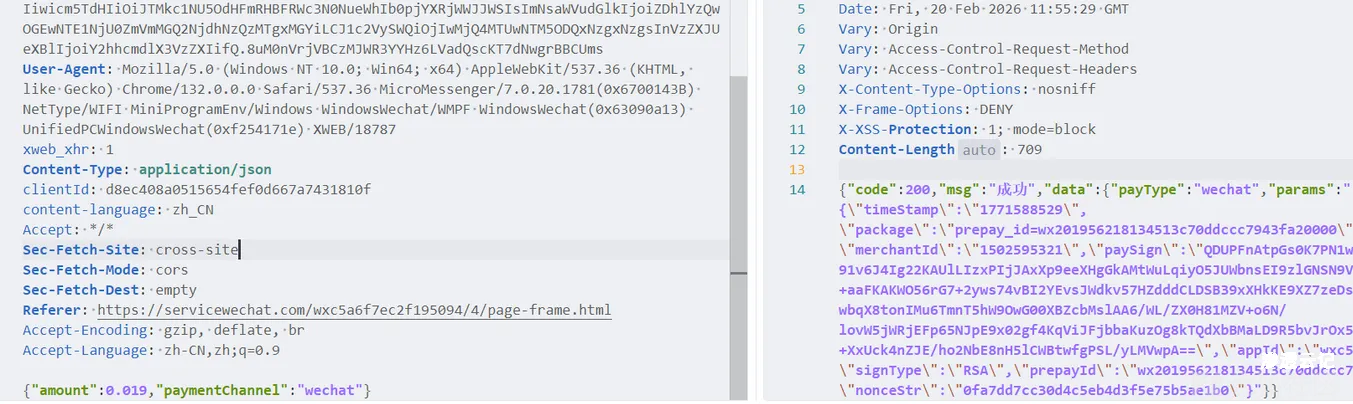Screen dimensions: 1353x404
Task: Click the empty line 13 in response
Action: [1000, 170]
